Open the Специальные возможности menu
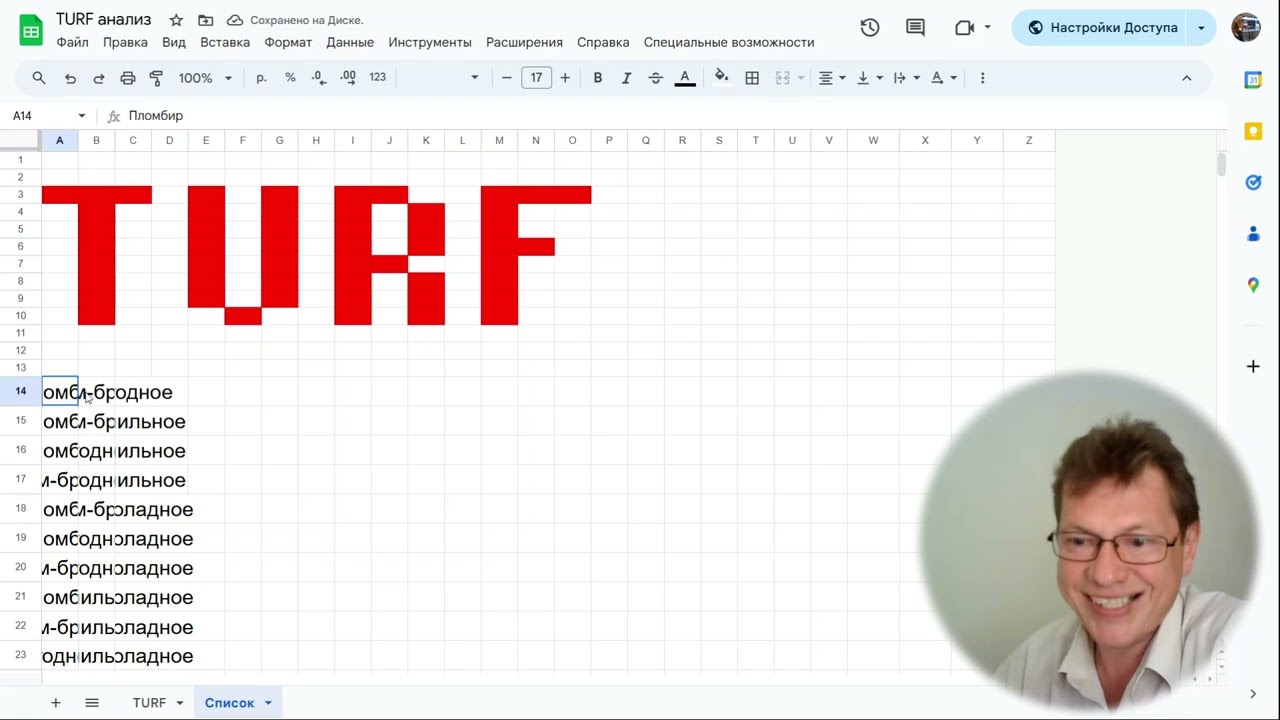The width and height of the screenshot is (1280, 720). 729,42
